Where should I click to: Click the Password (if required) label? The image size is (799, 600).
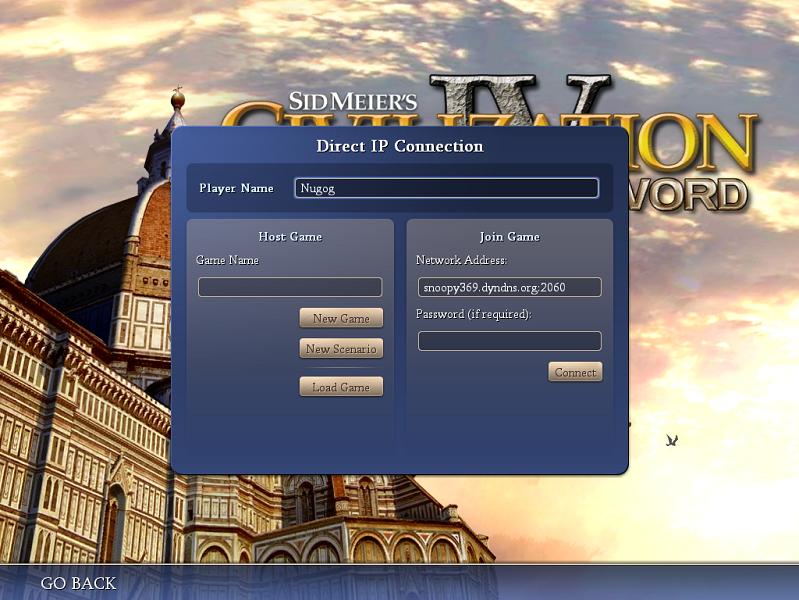[x=473, y=314]
